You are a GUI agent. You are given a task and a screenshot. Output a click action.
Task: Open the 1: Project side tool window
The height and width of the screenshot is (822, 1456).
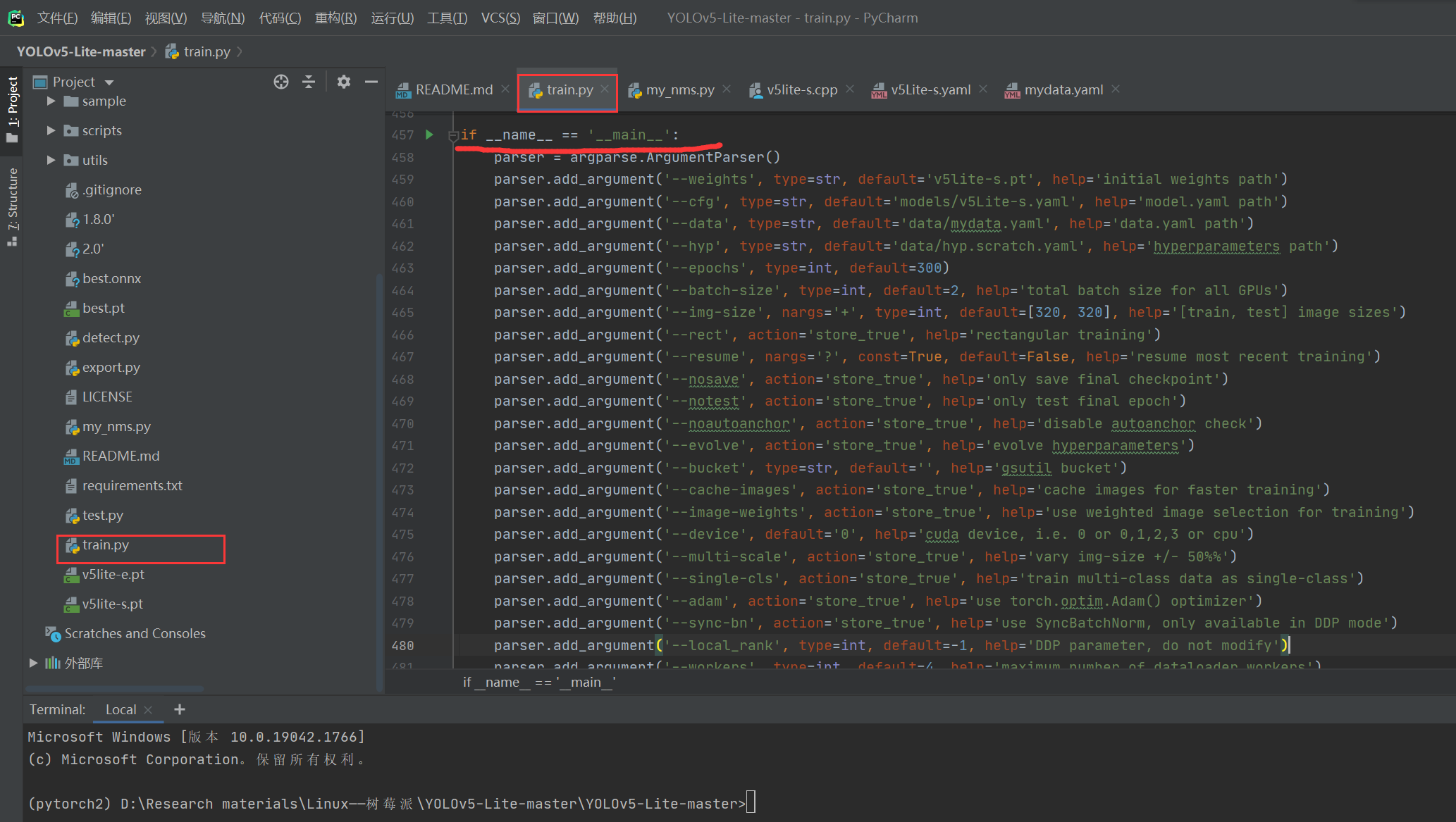pos(12,109)
